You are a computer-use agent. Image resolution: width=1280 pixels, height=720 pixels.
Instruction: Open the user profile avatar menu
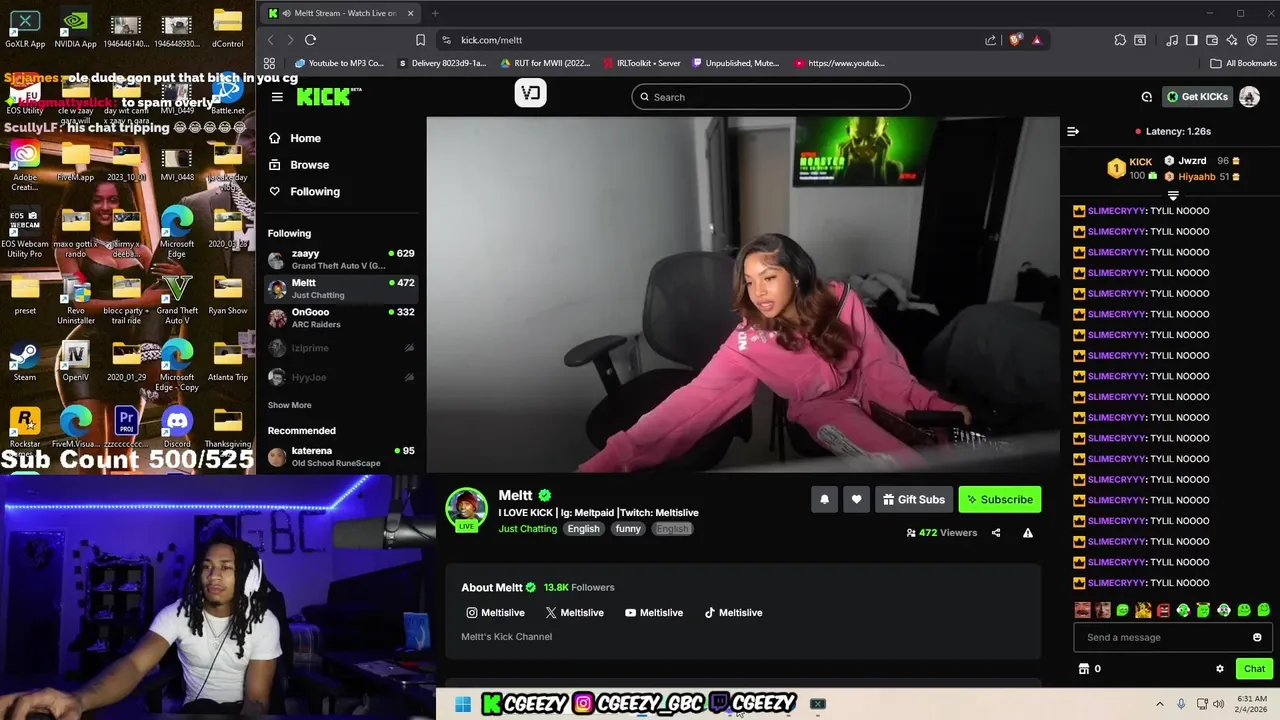[x=1249, y=97]
